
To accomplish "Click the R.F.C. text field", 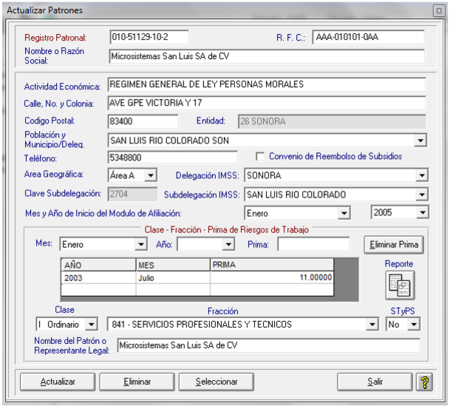I will 368,37.
